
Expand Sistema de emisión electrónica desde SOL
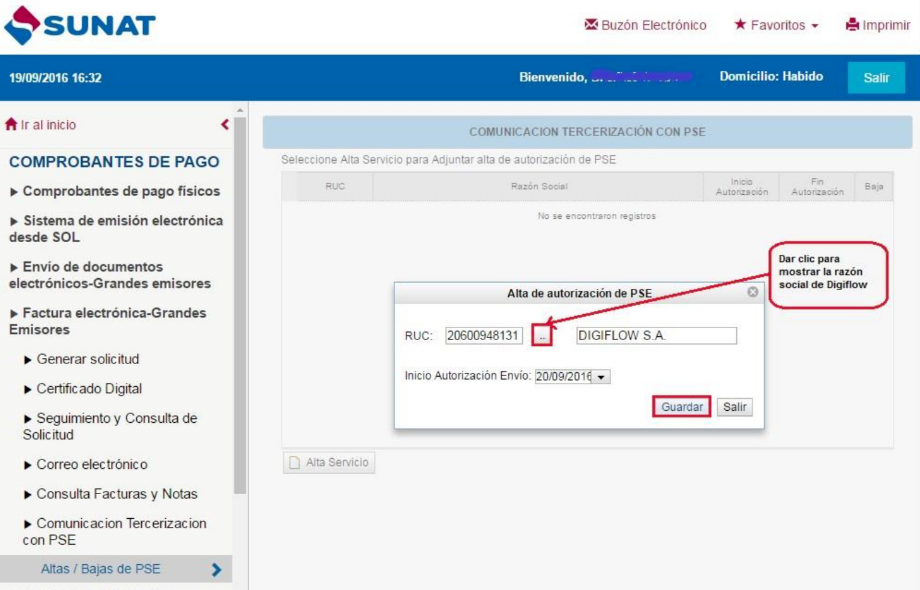pyautogui.click(x=115, y=229)
